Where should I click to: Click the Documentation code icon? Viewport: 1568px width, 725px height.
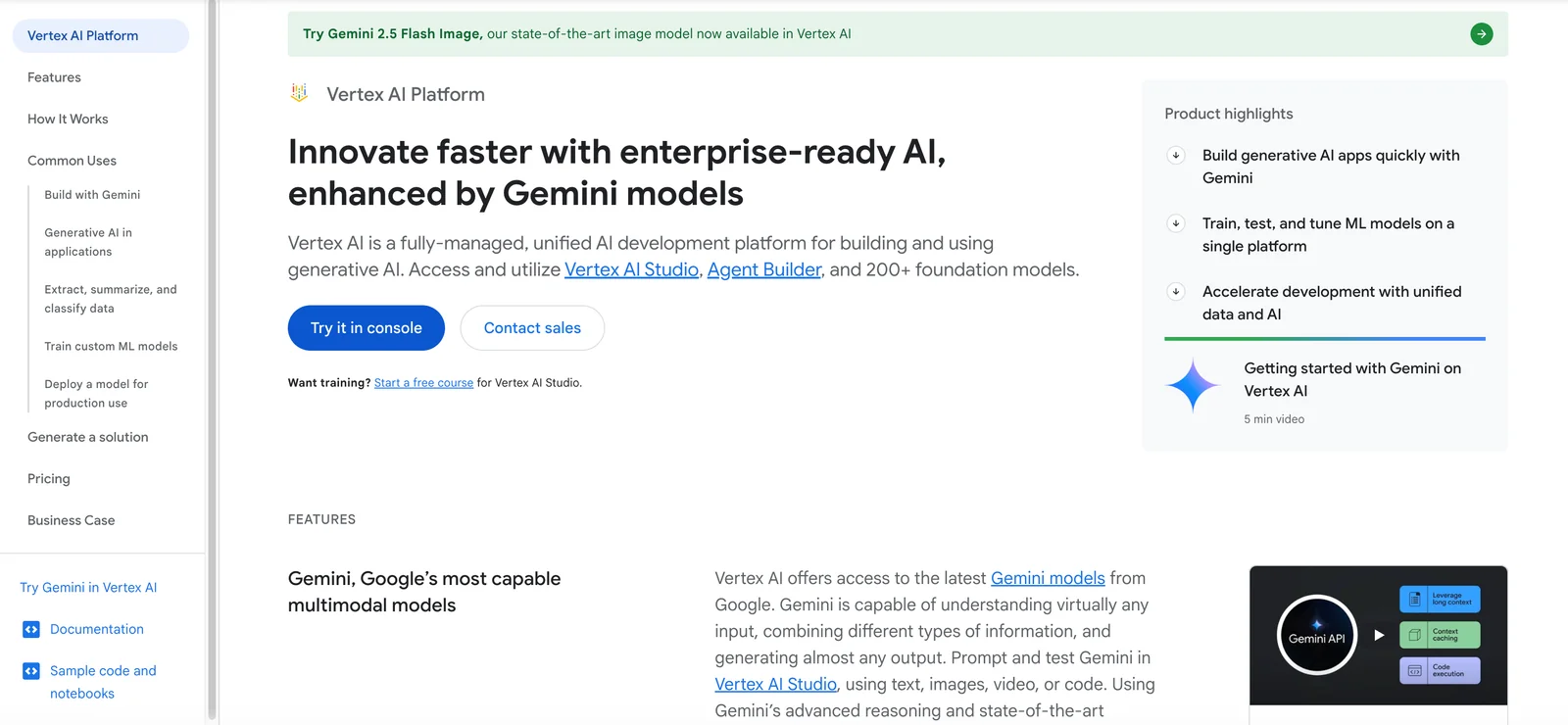tap(31, 629)
